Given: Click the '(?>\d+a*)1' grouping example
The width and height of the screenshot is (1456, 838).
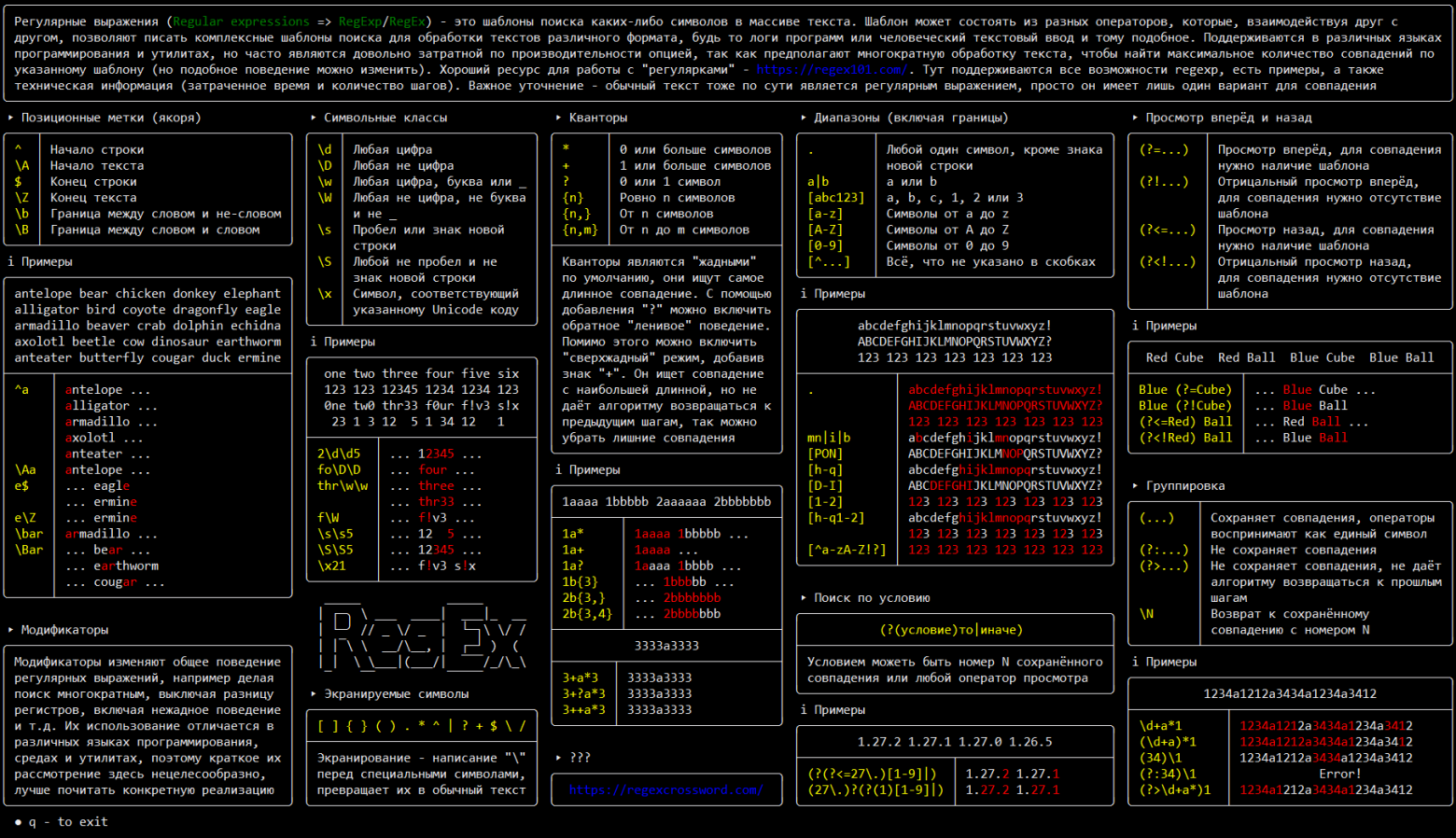Looking at the screenshot, I should click(x=1175, y=789).
